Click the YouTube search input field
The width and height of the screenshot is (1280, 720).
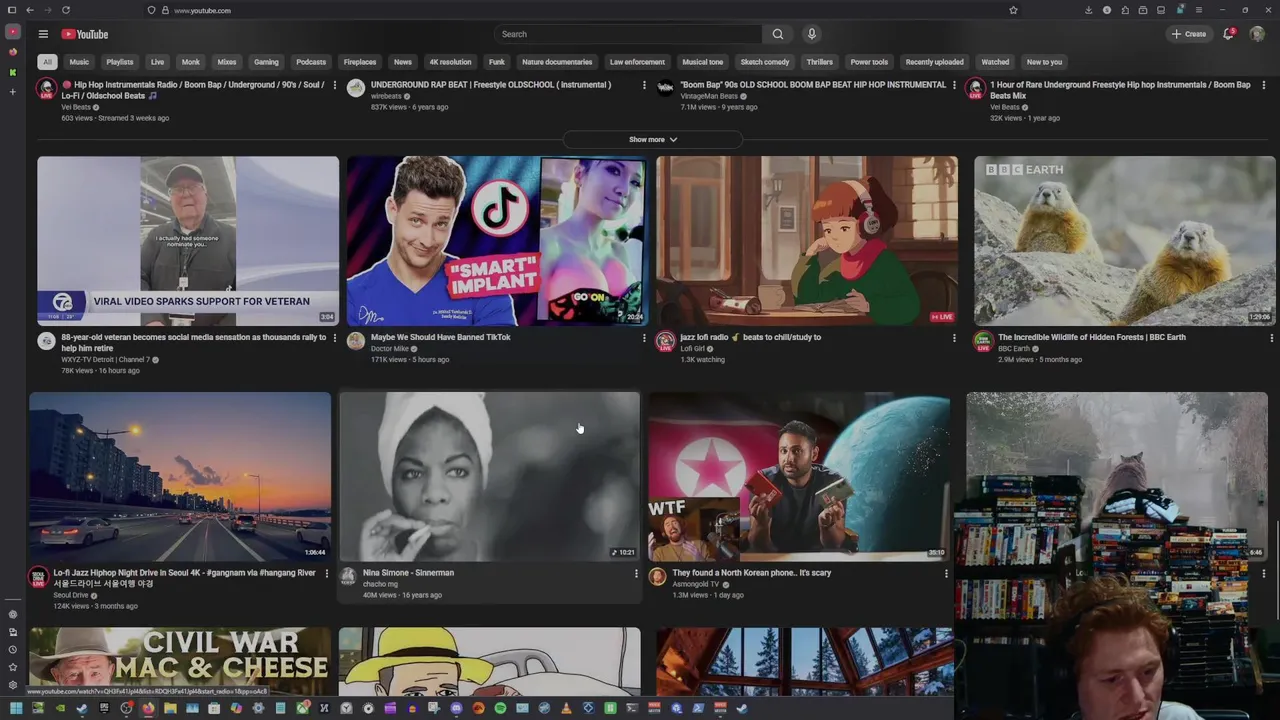click(x=630, y=34)
